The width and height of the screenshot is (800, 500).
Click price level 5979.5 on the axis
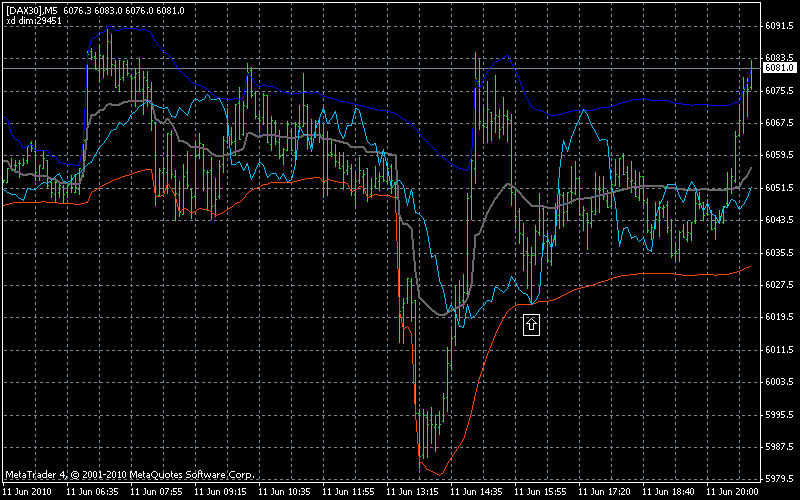pyautogui.click(x=779, y=479)
